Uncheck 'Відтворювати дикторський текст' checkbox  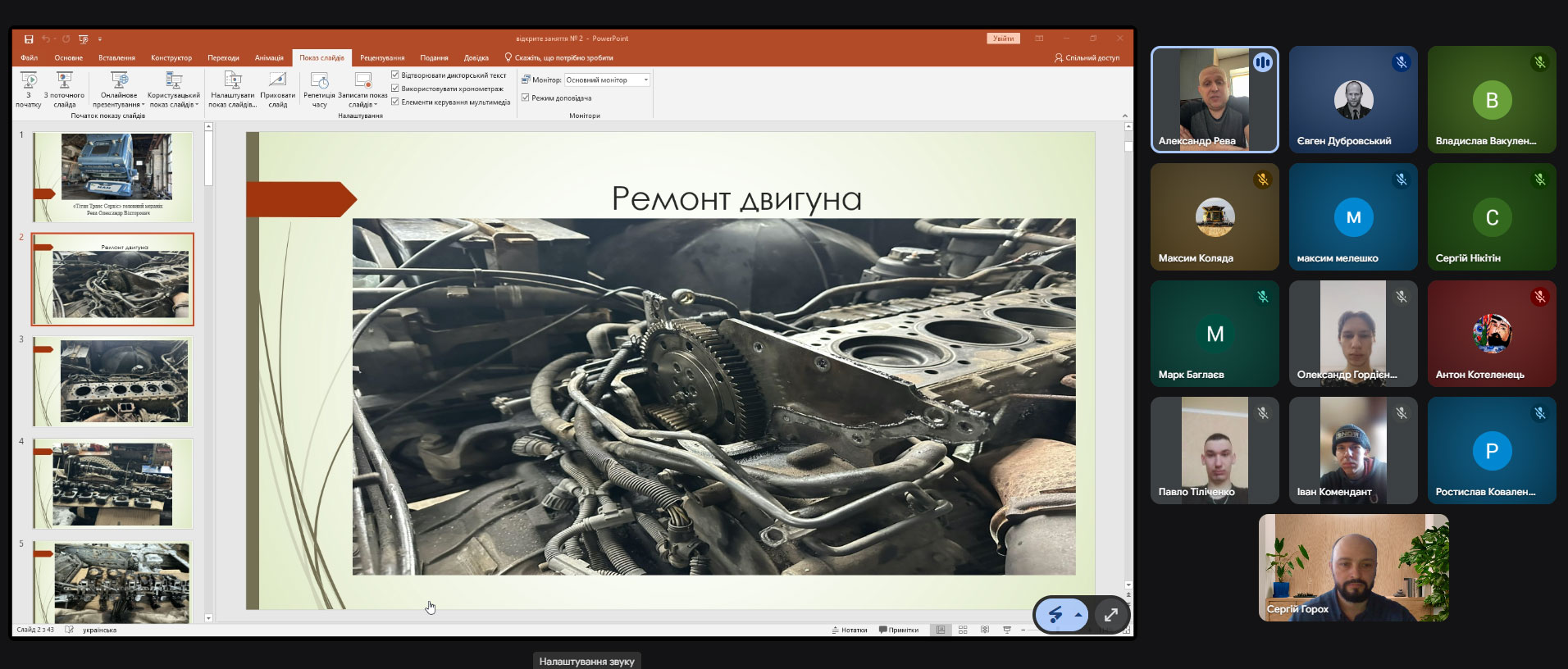[x=395, y=75]
